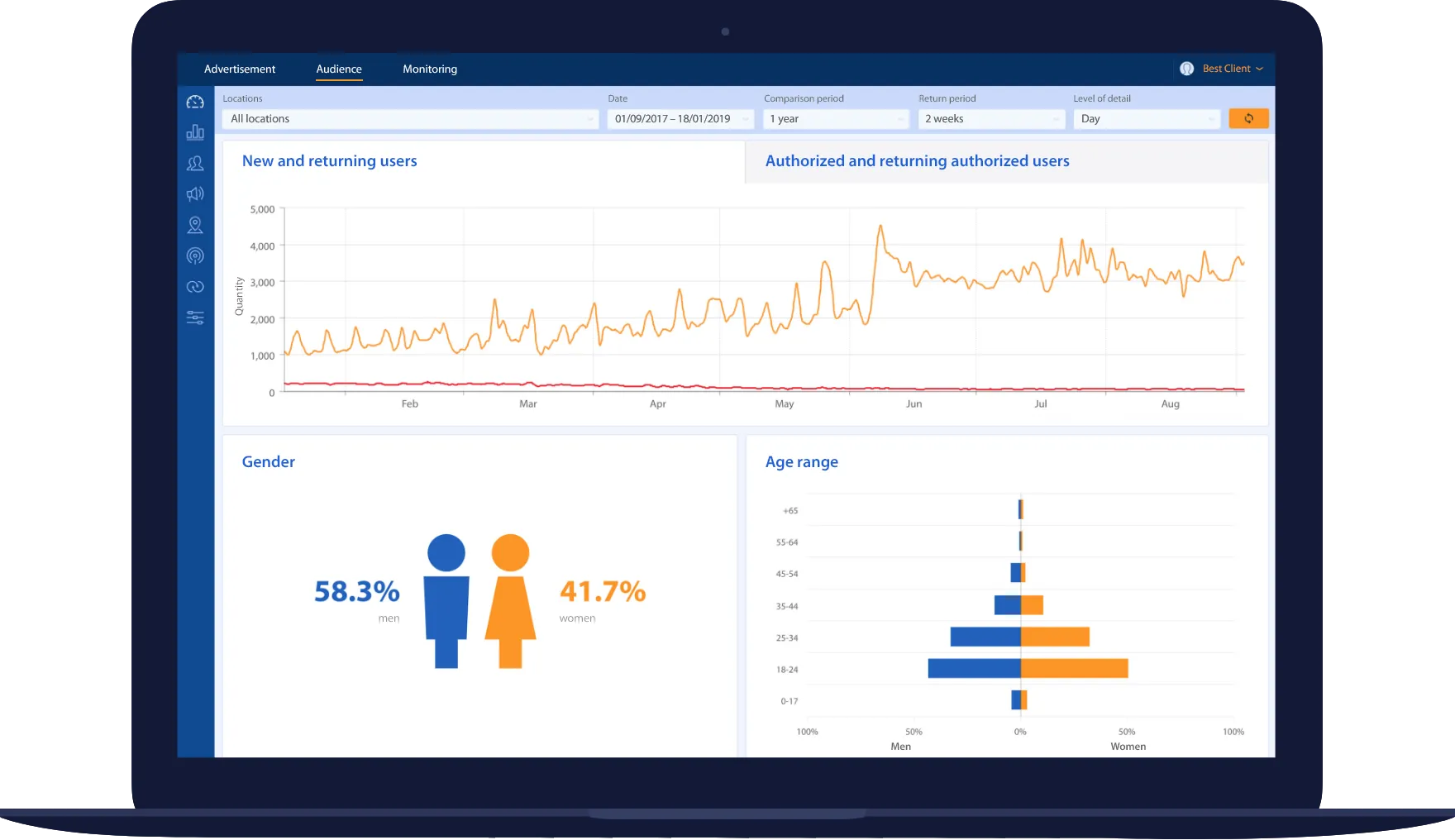Image resolution: width=1455 pixels, height=840 pixels.
Task: Open the Comparison period 1 year dropdown
Action: click(836, 119)
